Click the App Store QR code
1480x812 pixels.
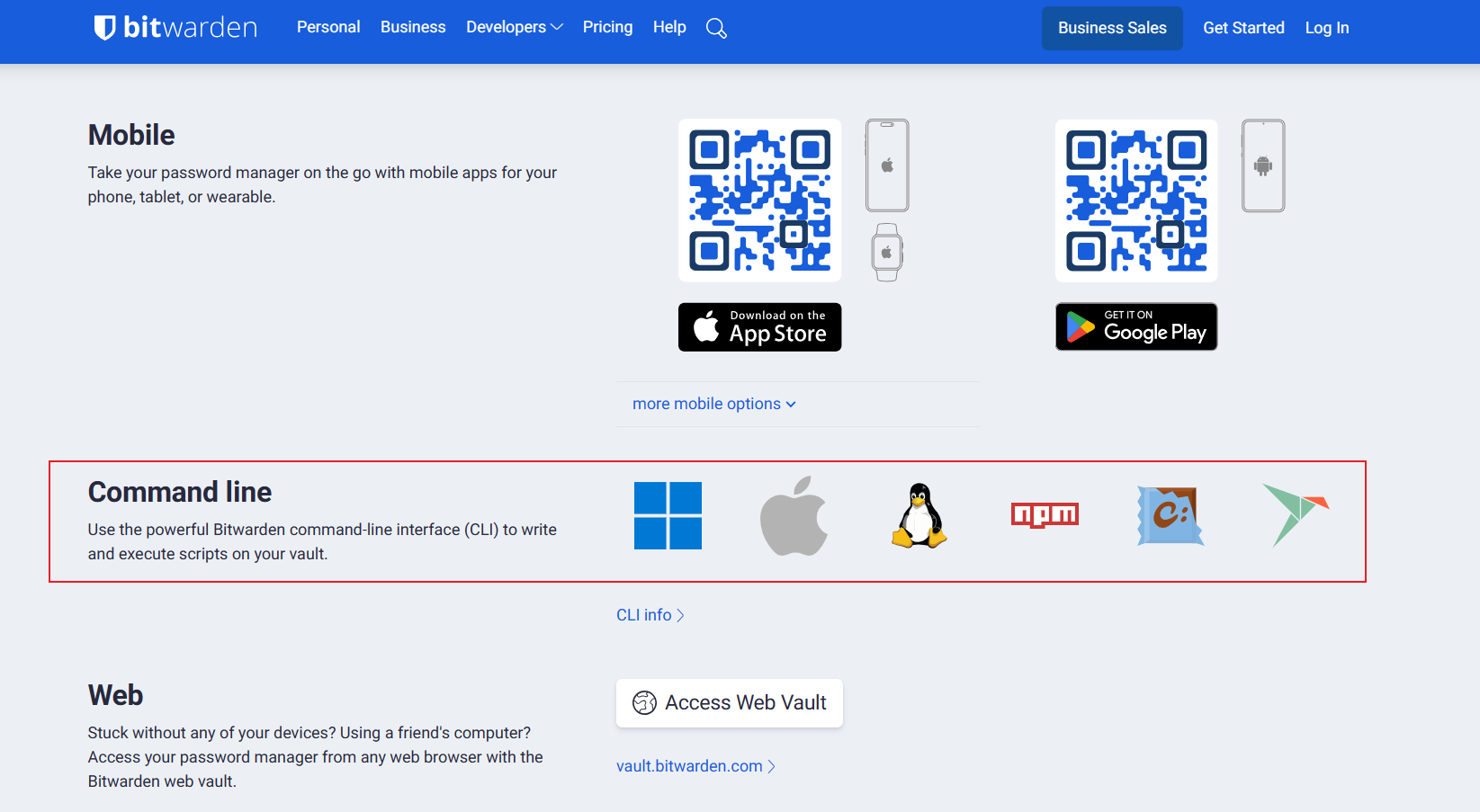pos(759,201)
